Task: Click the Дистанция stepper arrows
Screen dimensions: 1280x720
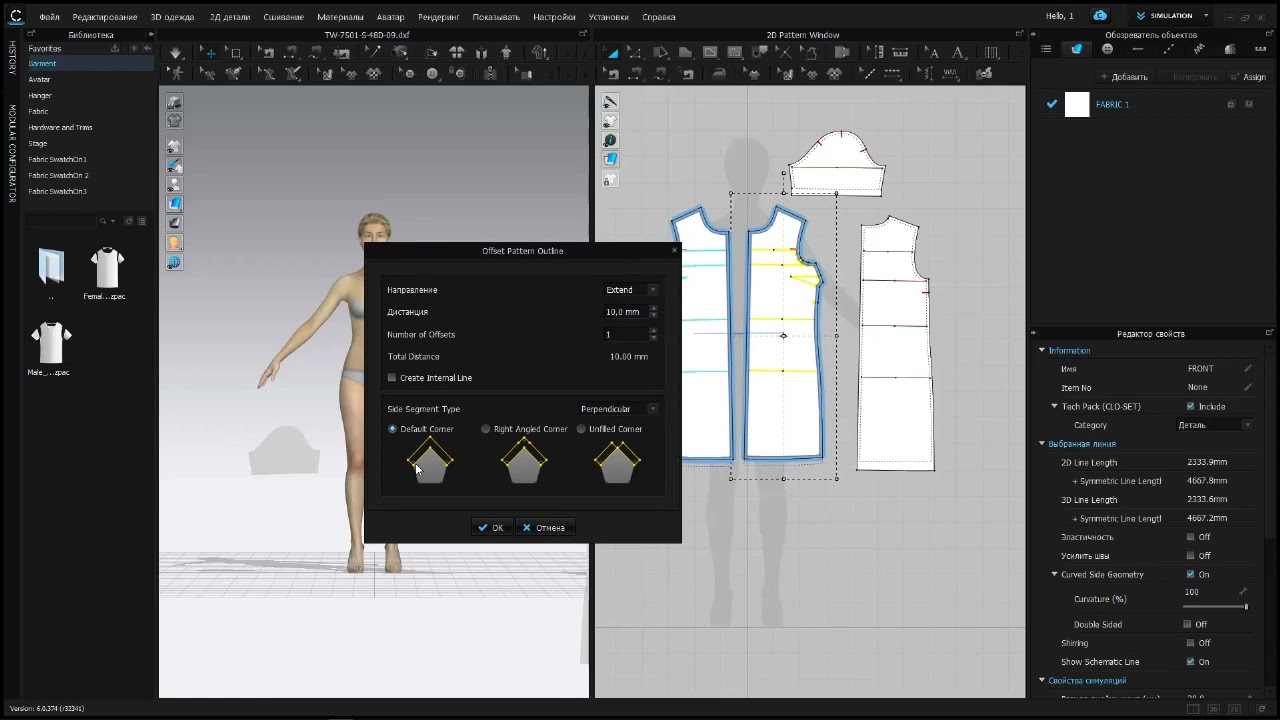Action: [x=653, y=312]
